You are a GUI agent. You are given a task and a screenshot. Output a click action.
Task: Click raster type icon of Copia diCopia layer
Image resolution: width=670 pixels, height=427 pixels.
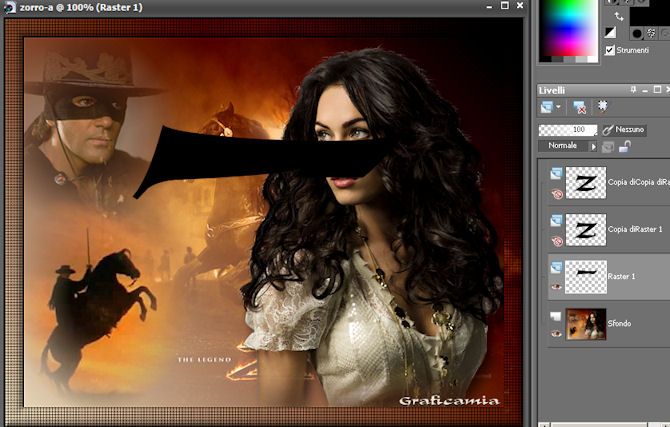(x=556, y=173)
